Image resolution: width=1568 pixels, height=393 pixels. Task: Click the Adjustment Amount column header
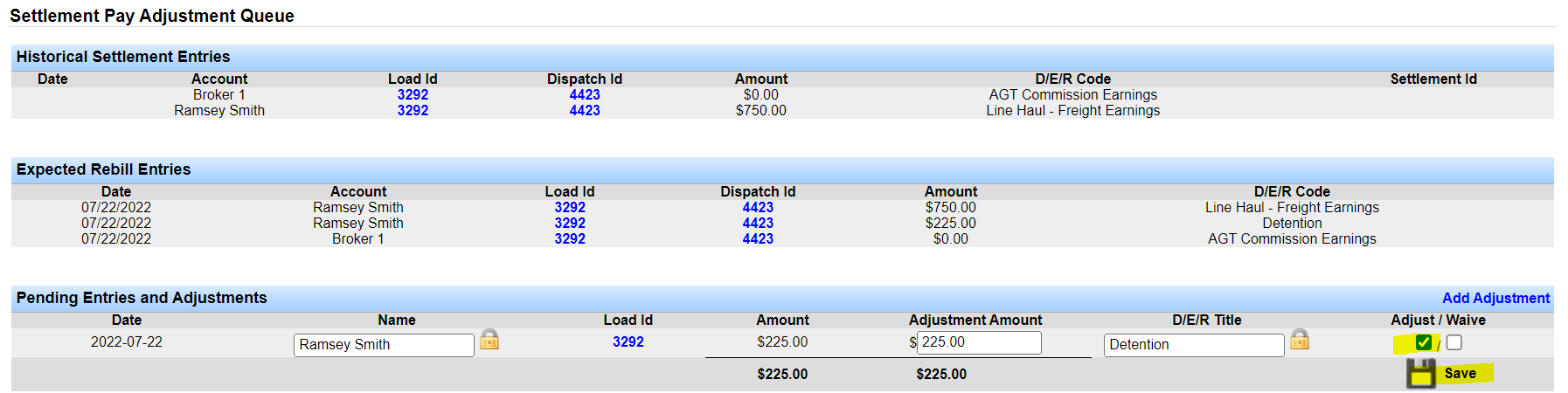(975, 321)
